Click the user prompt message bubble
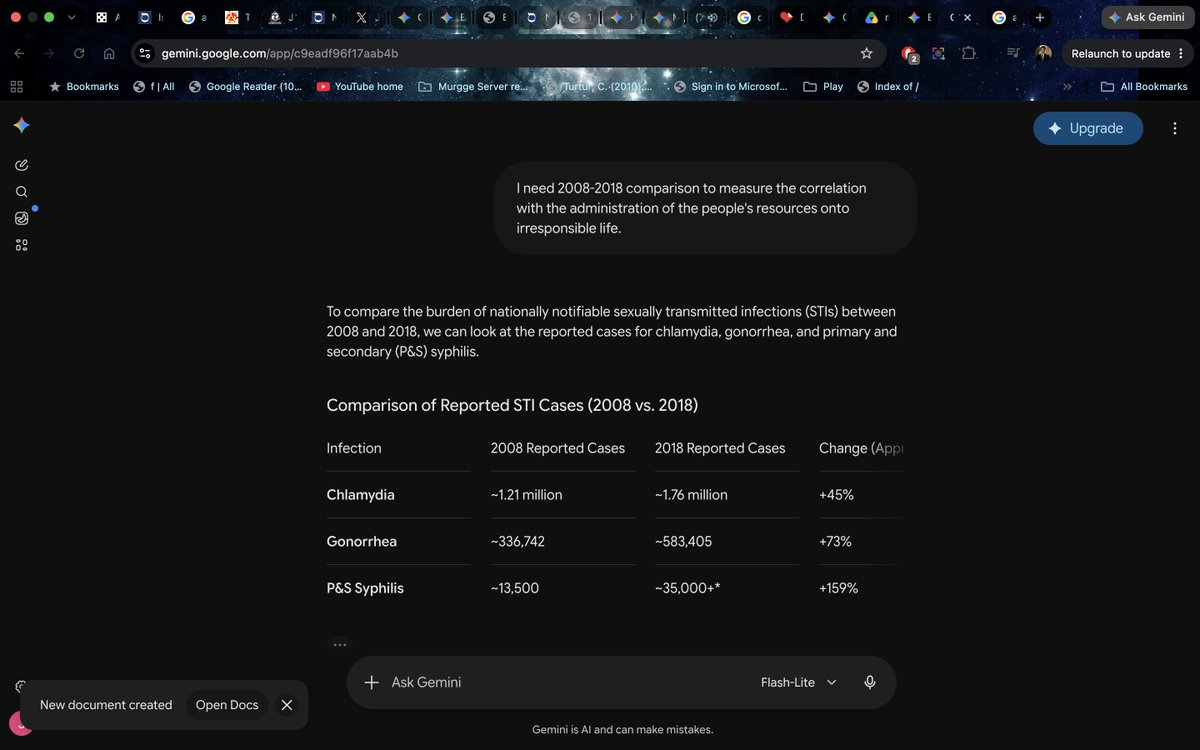This screenshot has width=1200, height=750. tap(705, 208)
